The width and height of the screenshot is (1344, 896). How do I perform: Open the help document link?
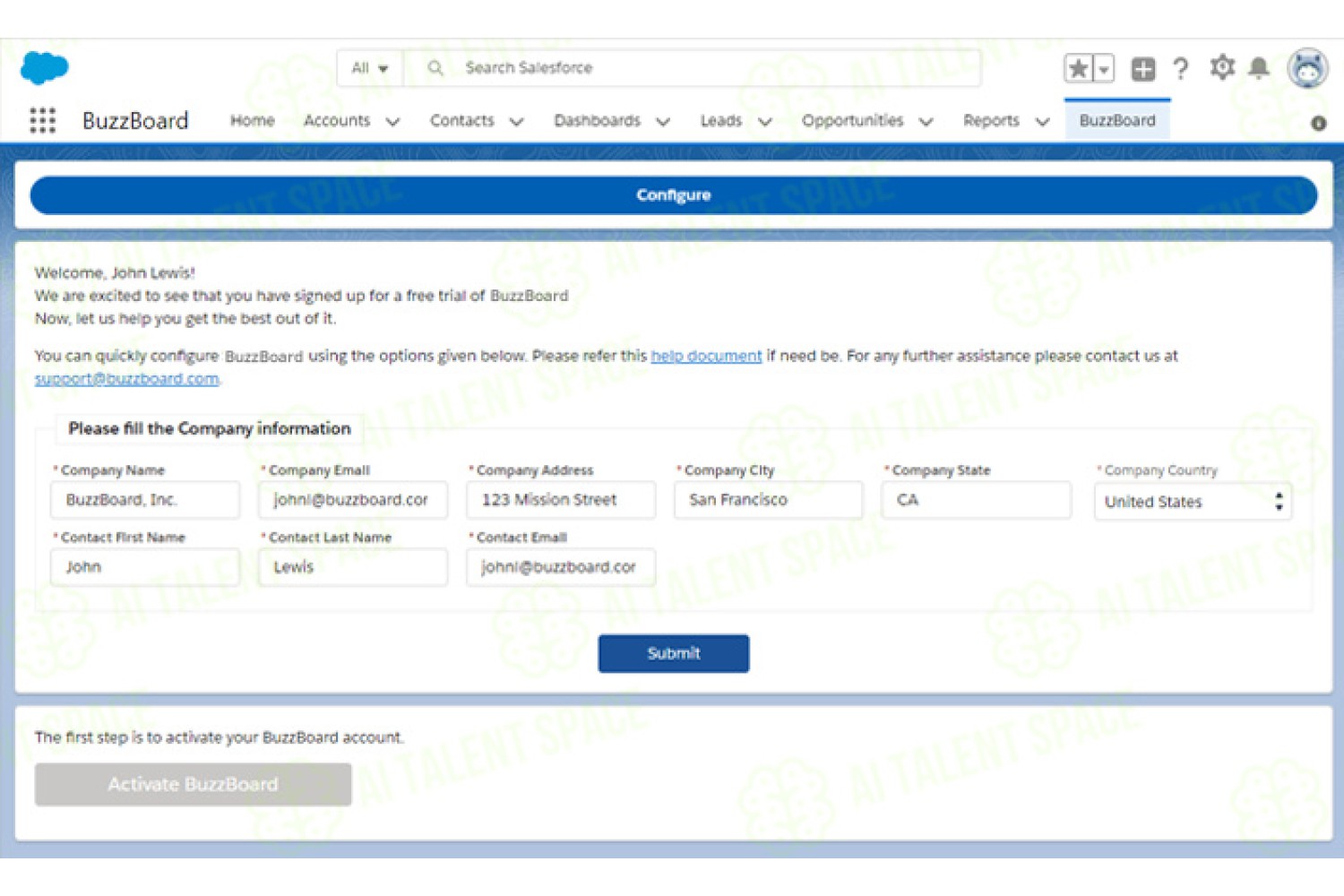pyautogui.click(x=706, y=356)
